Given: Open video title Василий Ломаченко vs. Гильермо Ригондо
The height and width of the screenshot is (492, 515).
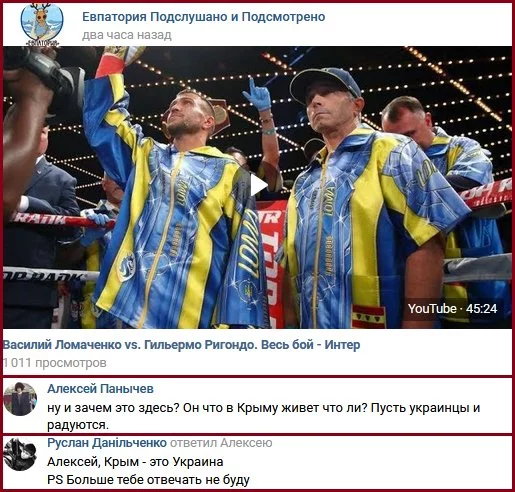Looking at the screenshot, I should tap(181, 345).
